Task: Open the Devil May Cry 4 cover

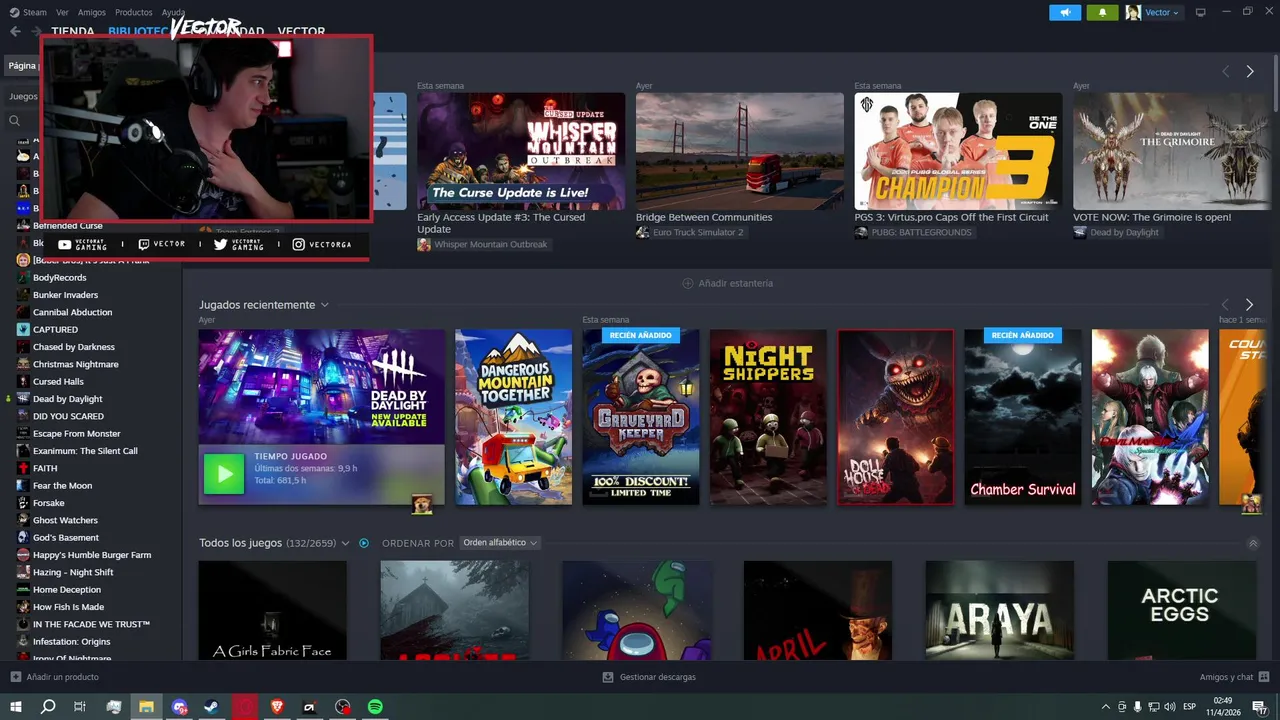Action: pos(1150,417)
